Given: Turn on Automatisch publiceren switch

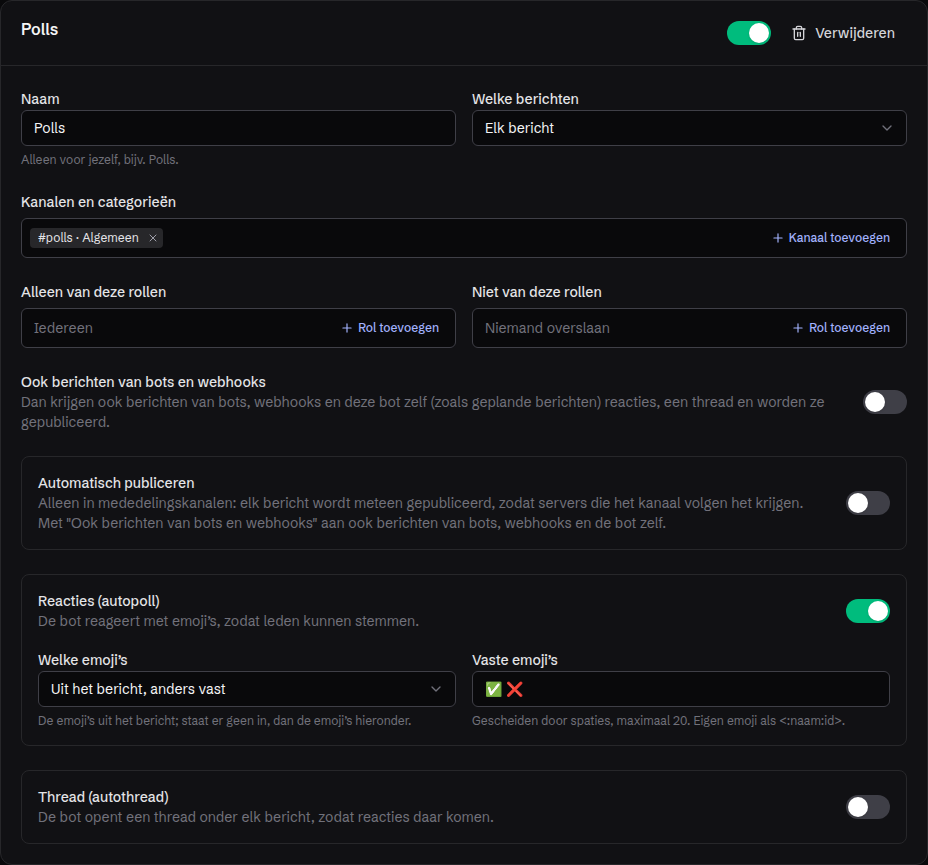Looking at the screenshot, I should pyautogui.click(x=868, y=503).
